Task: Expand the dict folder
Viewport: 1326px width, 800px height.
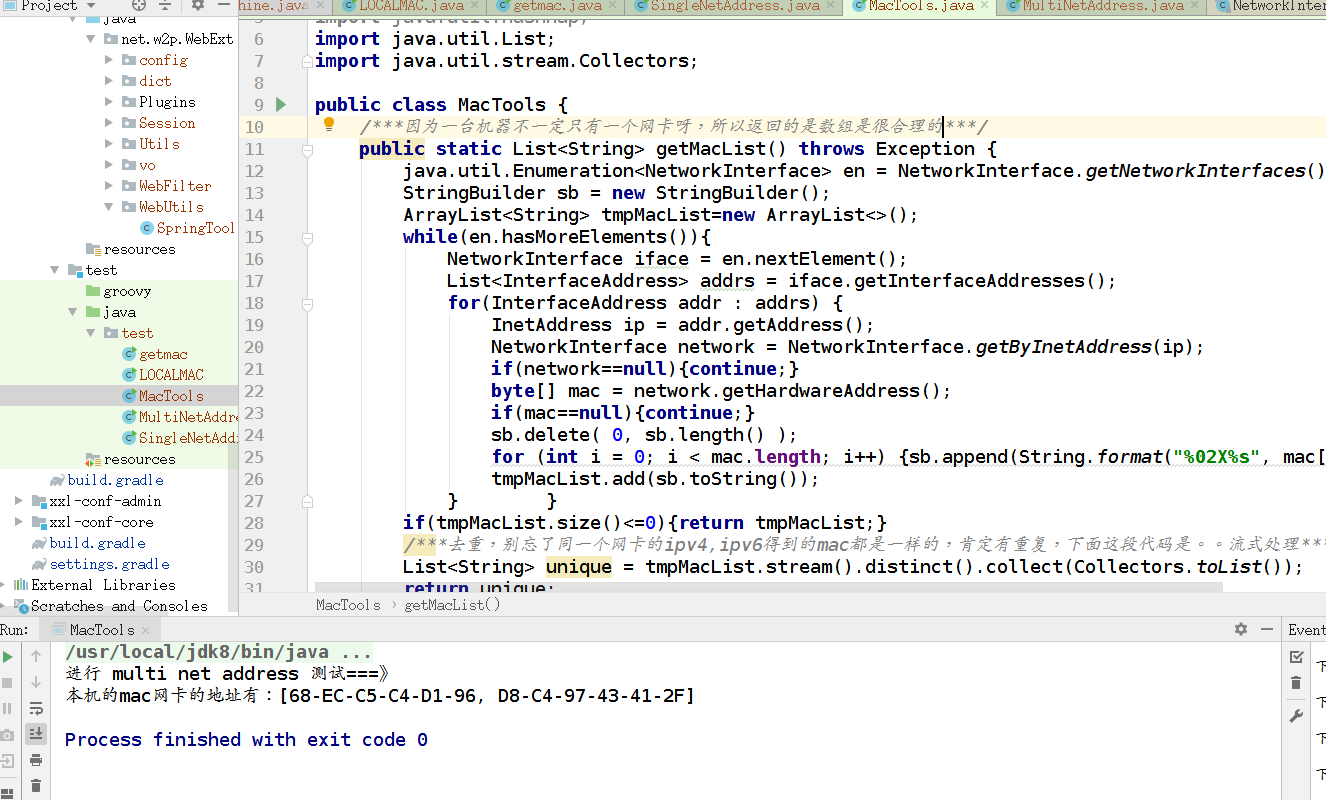Action: point(110,81)
